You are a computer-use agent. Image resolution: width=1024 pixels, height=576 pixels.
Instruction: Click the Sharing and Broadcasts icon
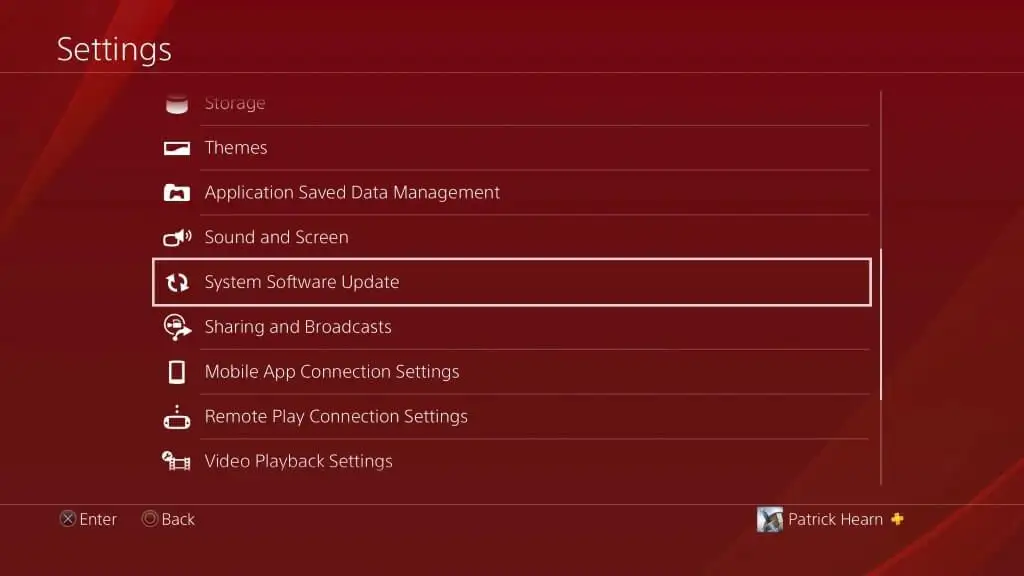[177, 327]
